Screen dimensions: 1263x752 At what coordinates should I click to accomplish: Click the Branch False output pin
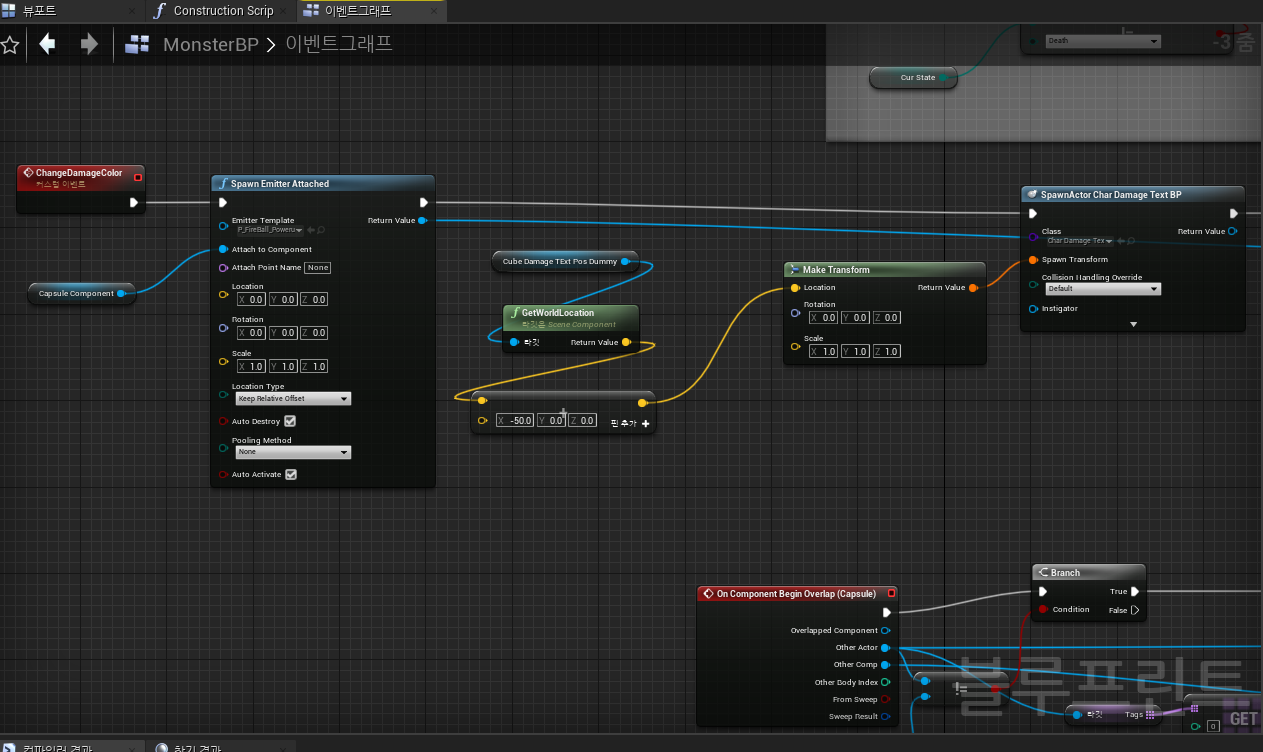coord(1134,609)
